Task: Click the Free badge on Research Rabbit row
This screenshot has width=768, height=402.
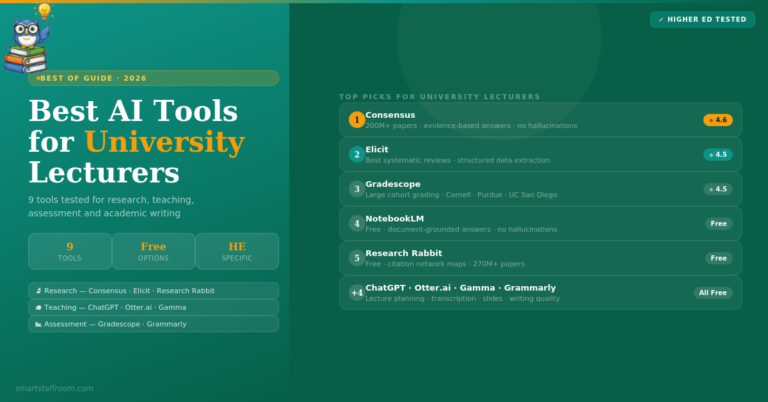Action: point(719,258)
